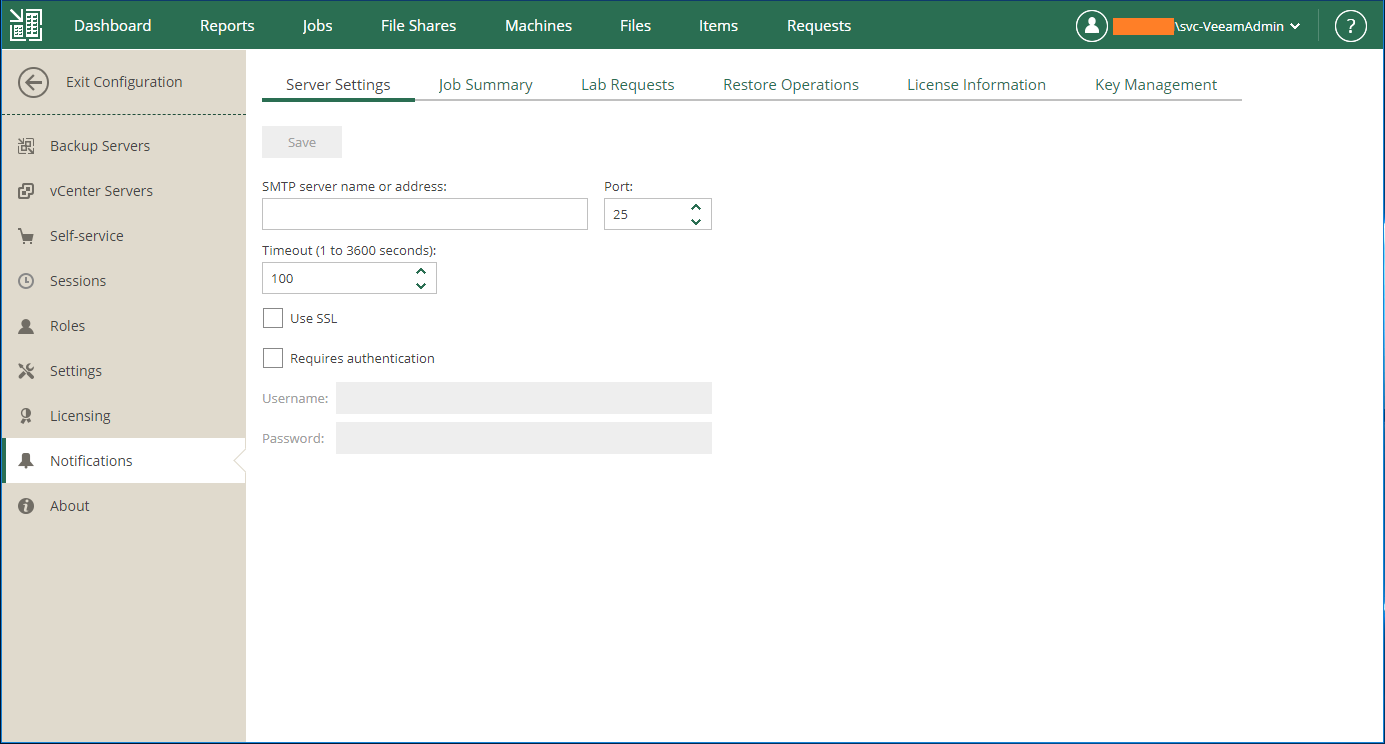Screen dimensions: 1385x744
Task: Click the Sessions clock icon
Action: (27, 281)
